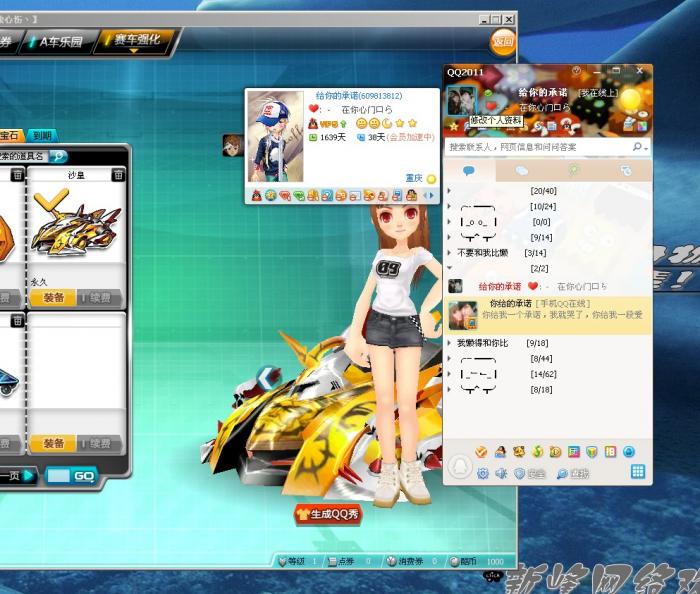Open the 给你的承诺(609813812) profile name link
The image size is (700, 594).
coord(359,96)
